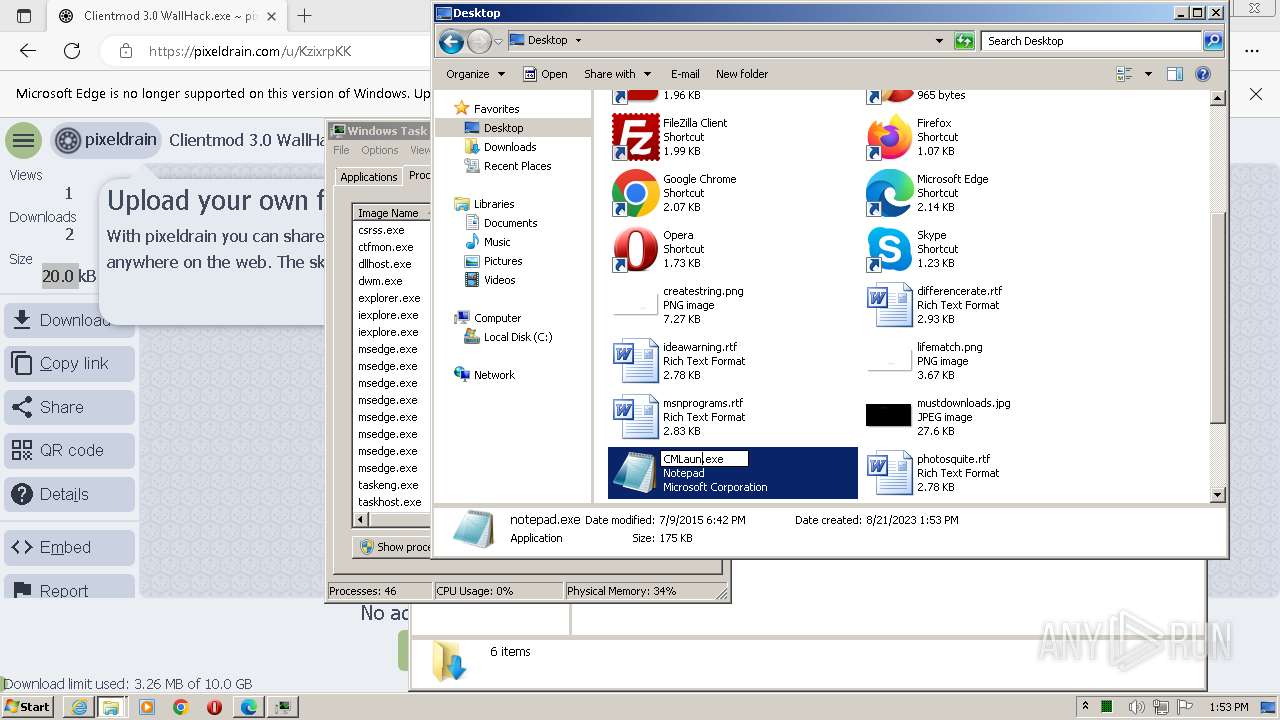Open the Organize dropdown menu

pos(475,74)
